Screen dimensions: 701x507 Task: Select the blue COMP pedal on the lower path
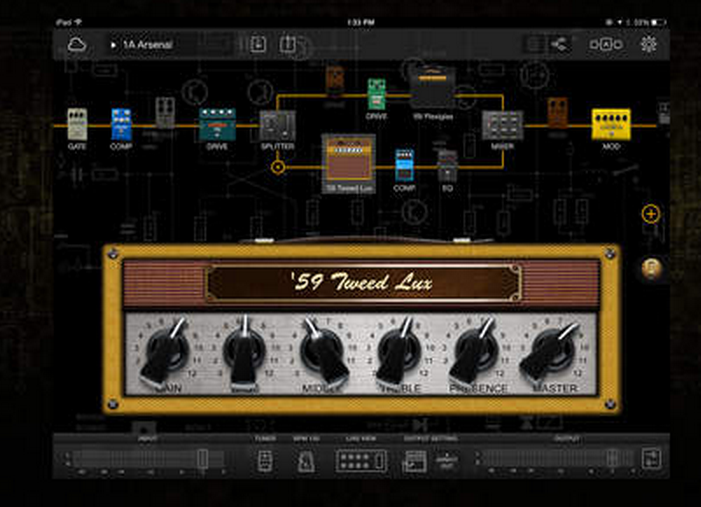pyautogui.click(x=405, y=165)
